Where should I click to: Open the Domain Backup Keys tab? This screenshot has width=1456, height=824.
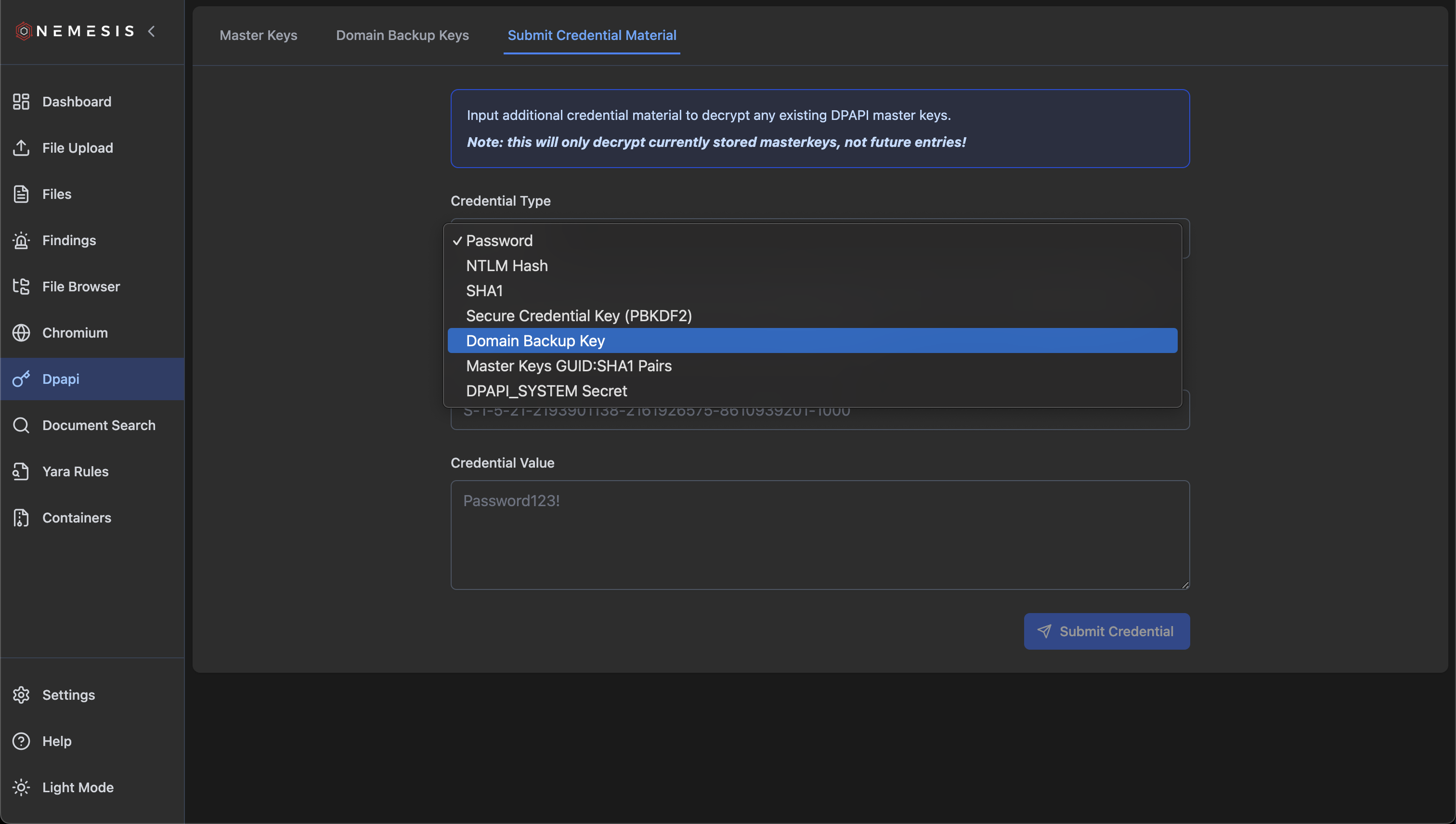pos(402,35)
